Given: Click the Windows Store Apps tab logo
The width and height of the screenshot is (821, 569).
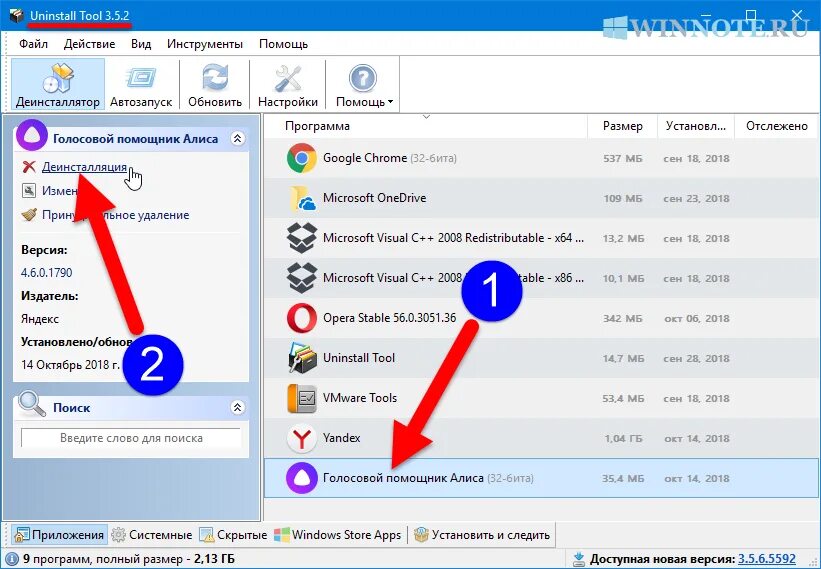Looking at the screenshot, I should click(282, 534).
